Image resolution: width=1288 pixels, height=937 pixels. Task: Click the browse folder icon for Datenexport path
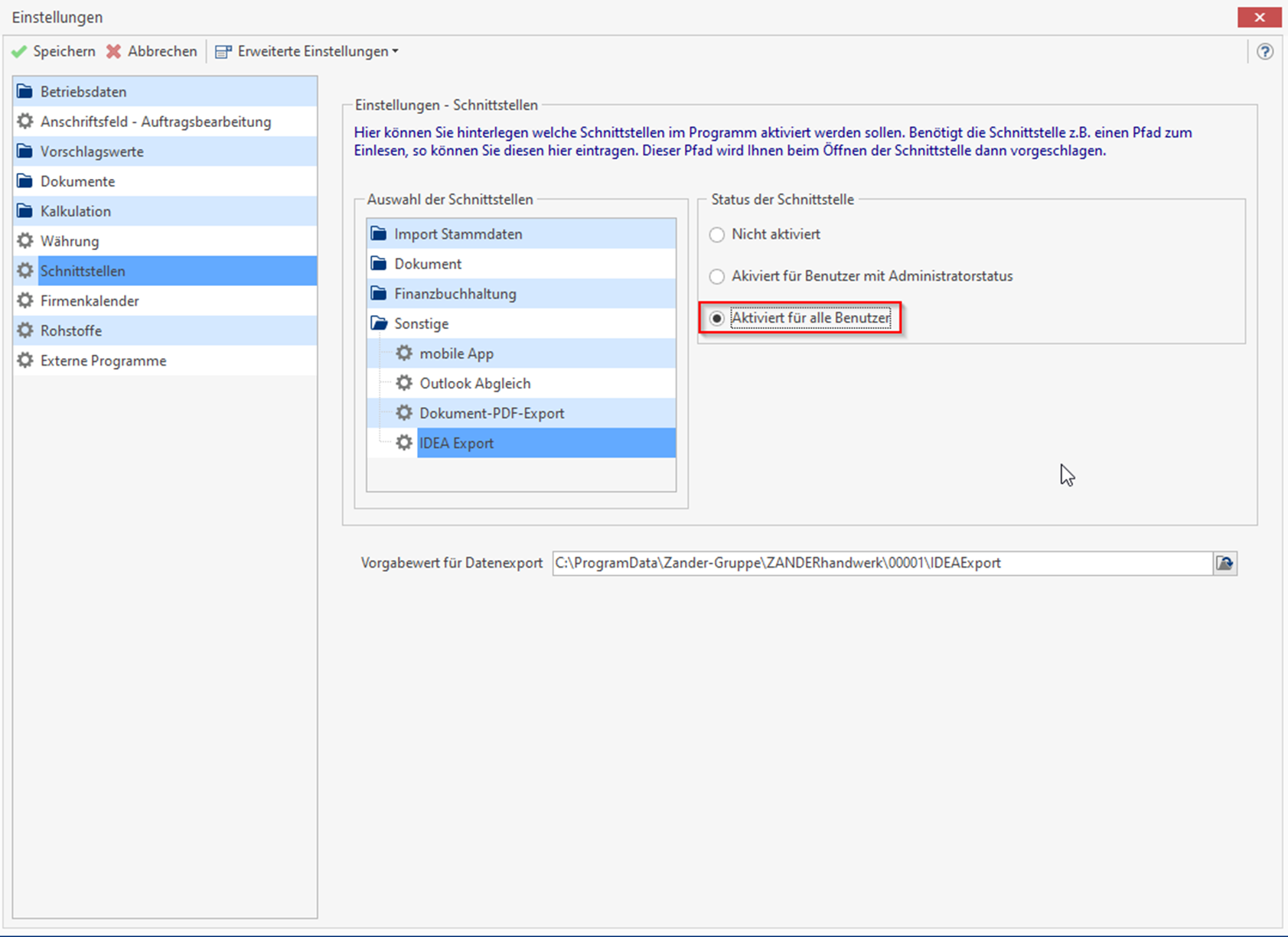[1225, 563]
